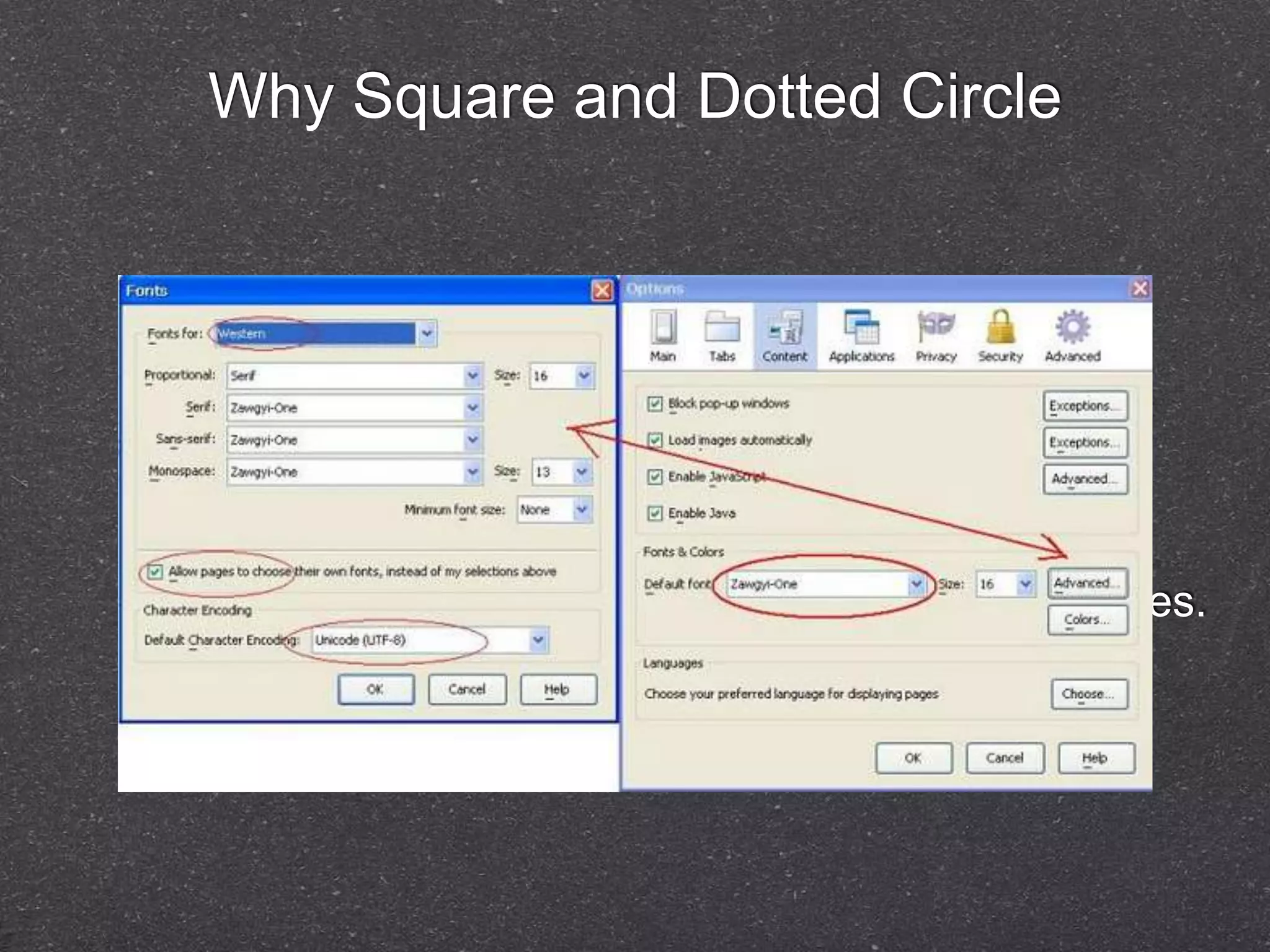Click the 'Character Encoding' section label

198,610
